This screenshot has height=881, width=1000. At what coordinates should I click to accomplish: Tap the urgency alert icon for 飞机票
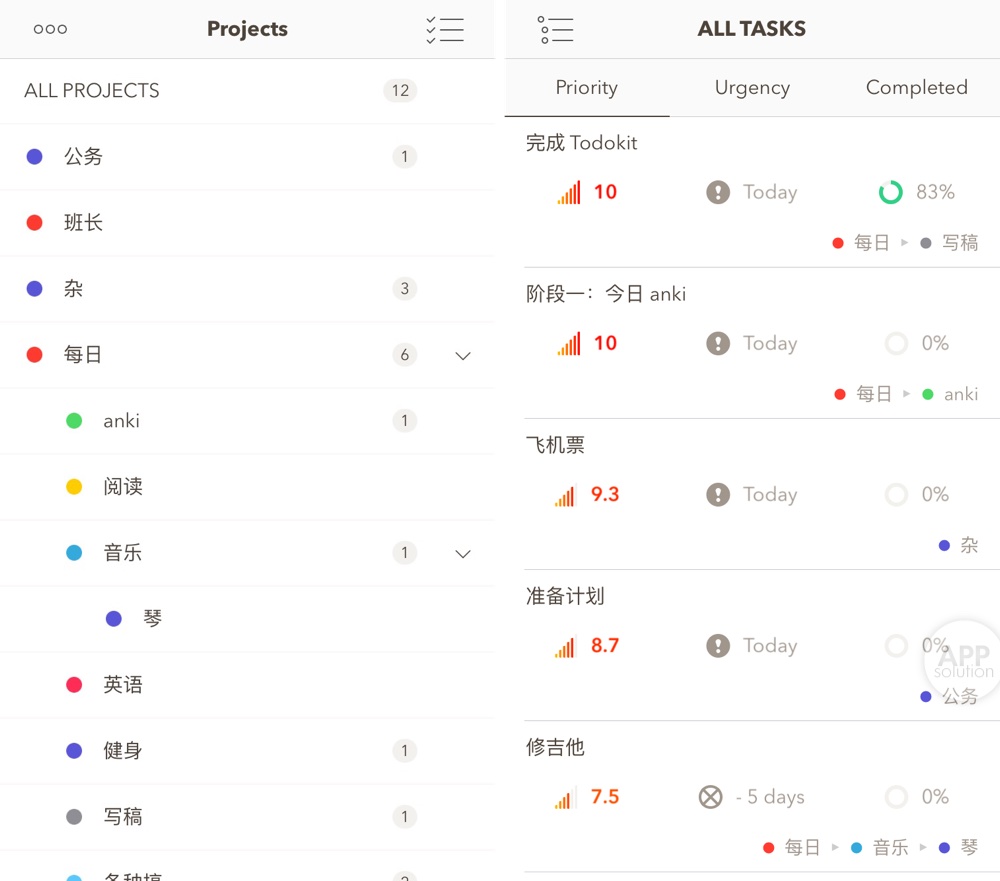(x=718, y=494)
